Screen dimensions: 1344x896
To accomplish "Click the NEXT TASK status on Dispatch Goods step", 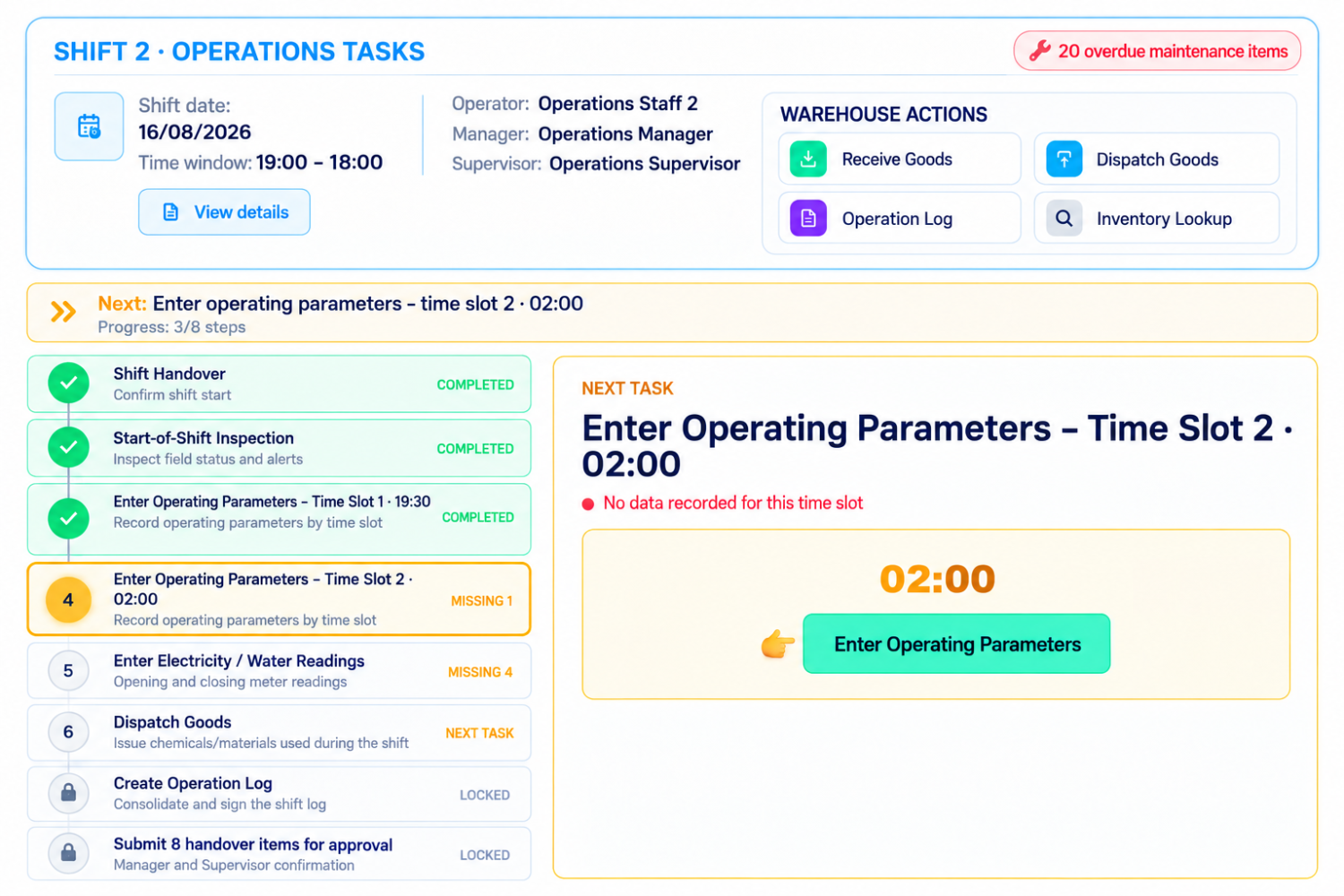I will pyautogui.click(x=479, y=733).
